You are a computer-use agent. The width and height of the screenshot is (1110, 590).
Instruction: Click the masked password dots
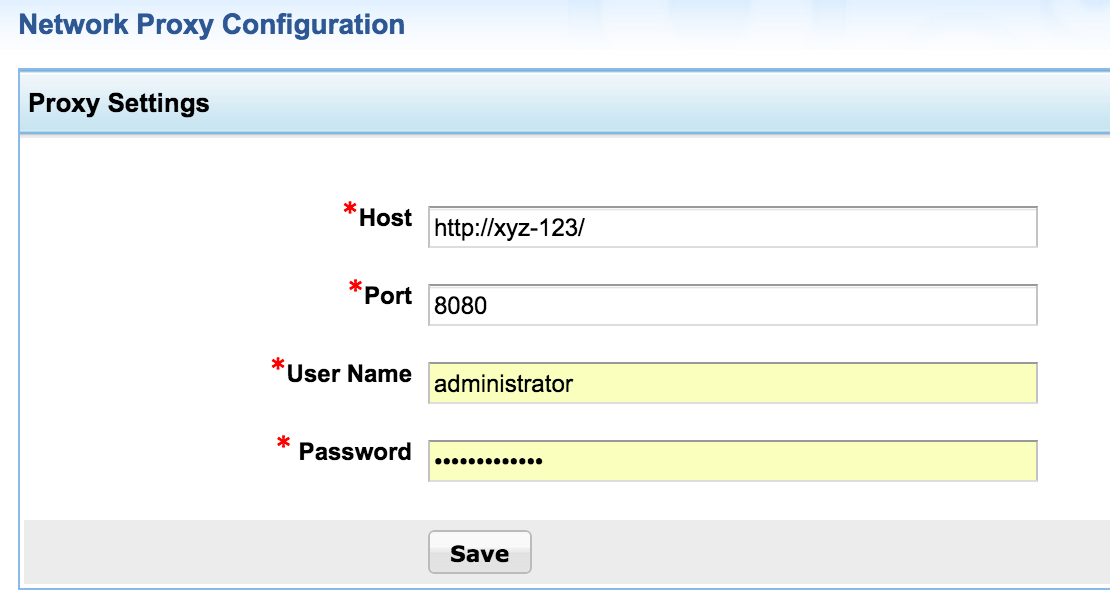487,462
